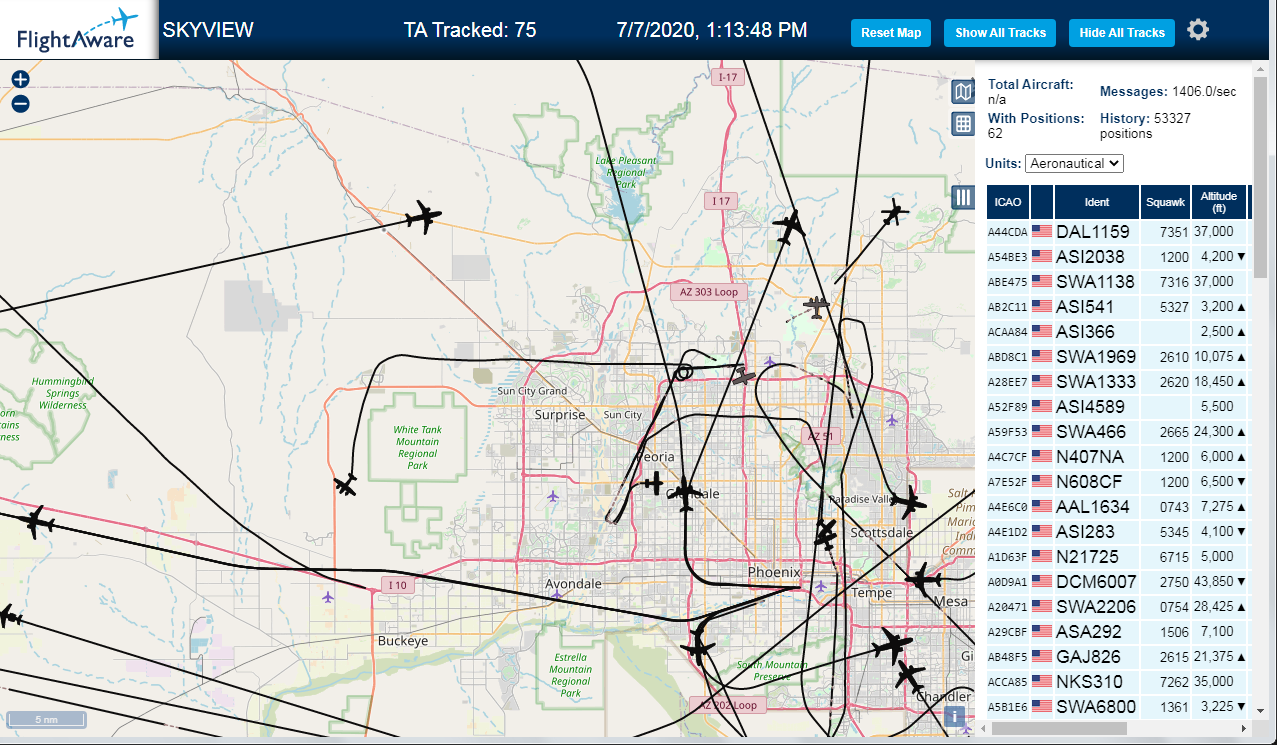The width and height of the screenshot is (1277, 745).
Task: Sort table by Squawk column header
Action: pos(1165,202)
